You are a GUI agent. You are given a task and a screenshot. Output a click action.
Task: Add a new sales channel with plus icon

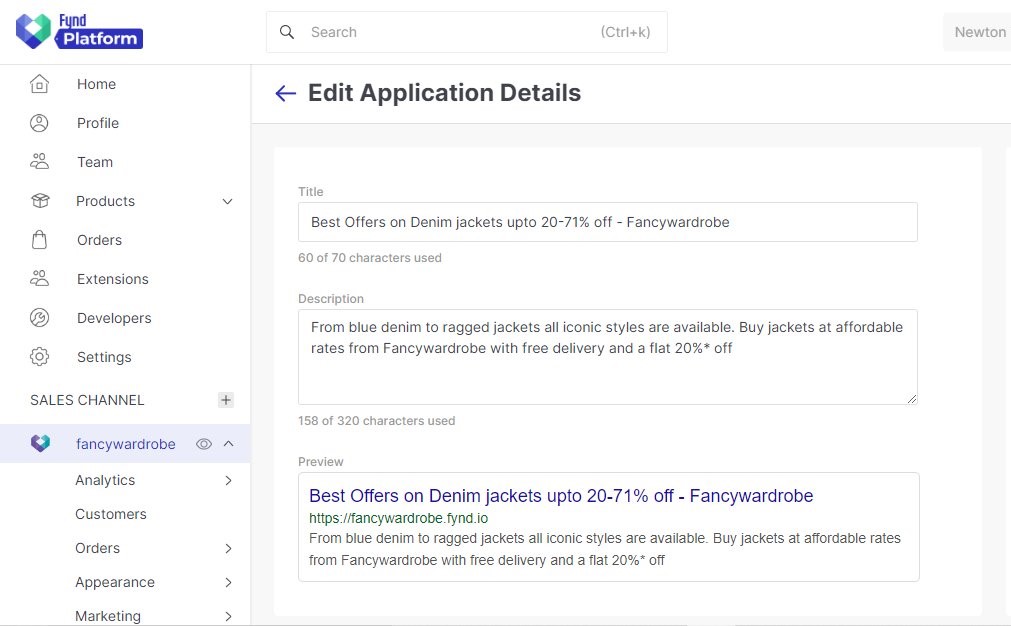click(x=226, y=400)
